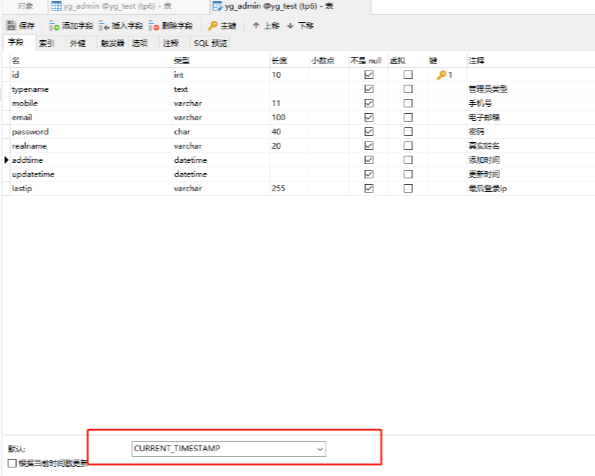This screenshot has width=595, height=476.
Task: Uncheck not-null checkbox for mobile field
Action: [369, 103]
